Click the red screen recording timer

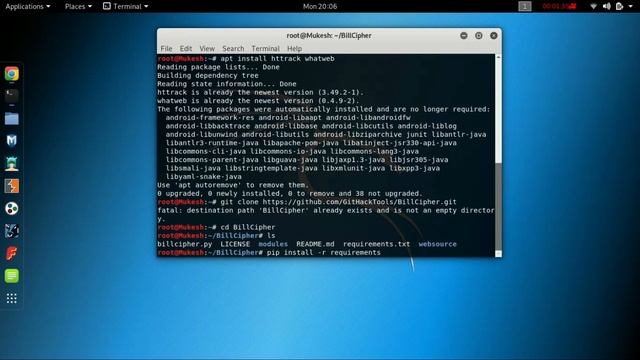coord(559,6)
